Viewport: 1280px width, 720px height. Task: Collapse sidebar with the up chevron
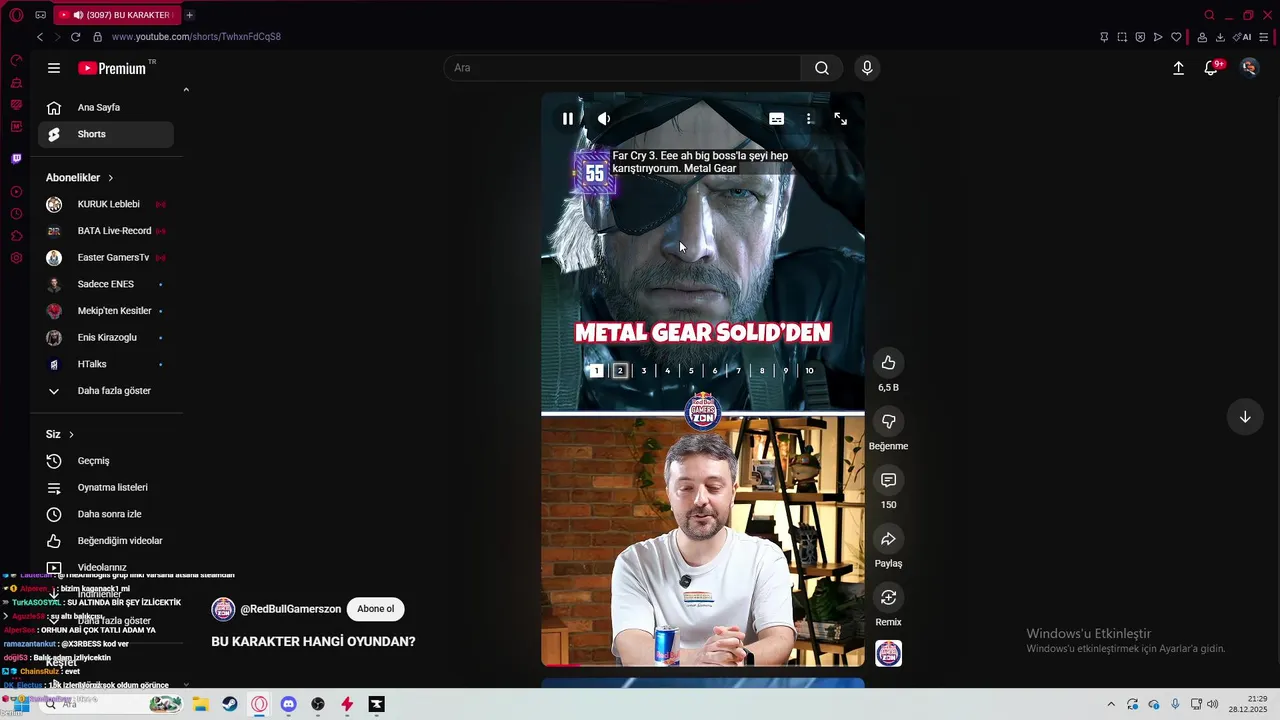click(186, 90)
